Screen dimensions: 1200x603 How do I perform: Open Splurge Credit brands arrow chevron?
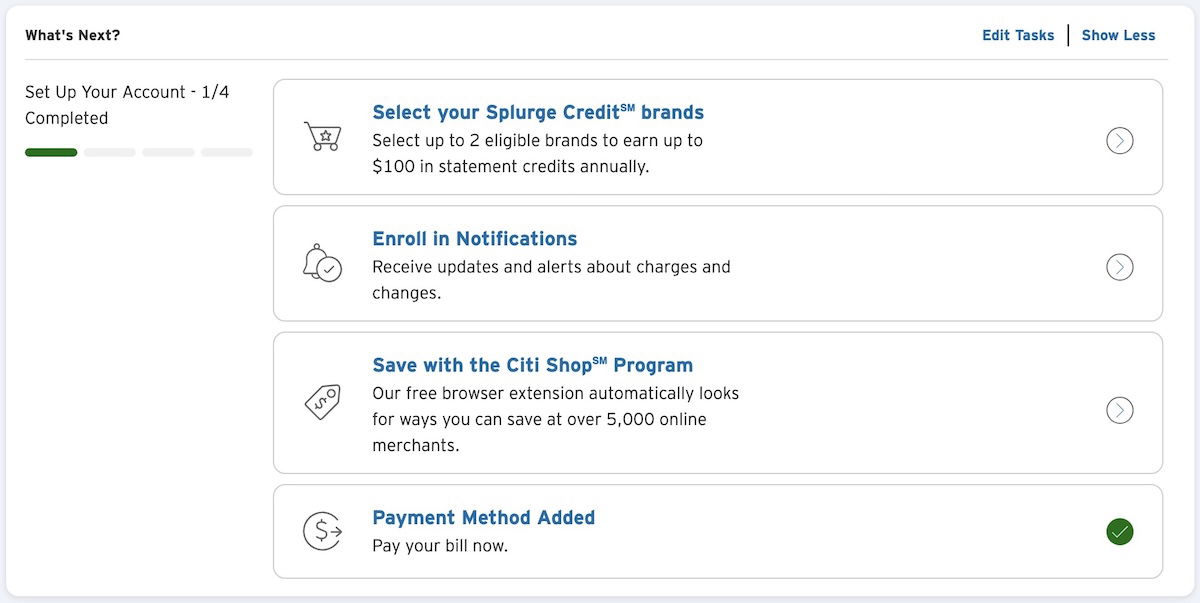(1120, 140)
